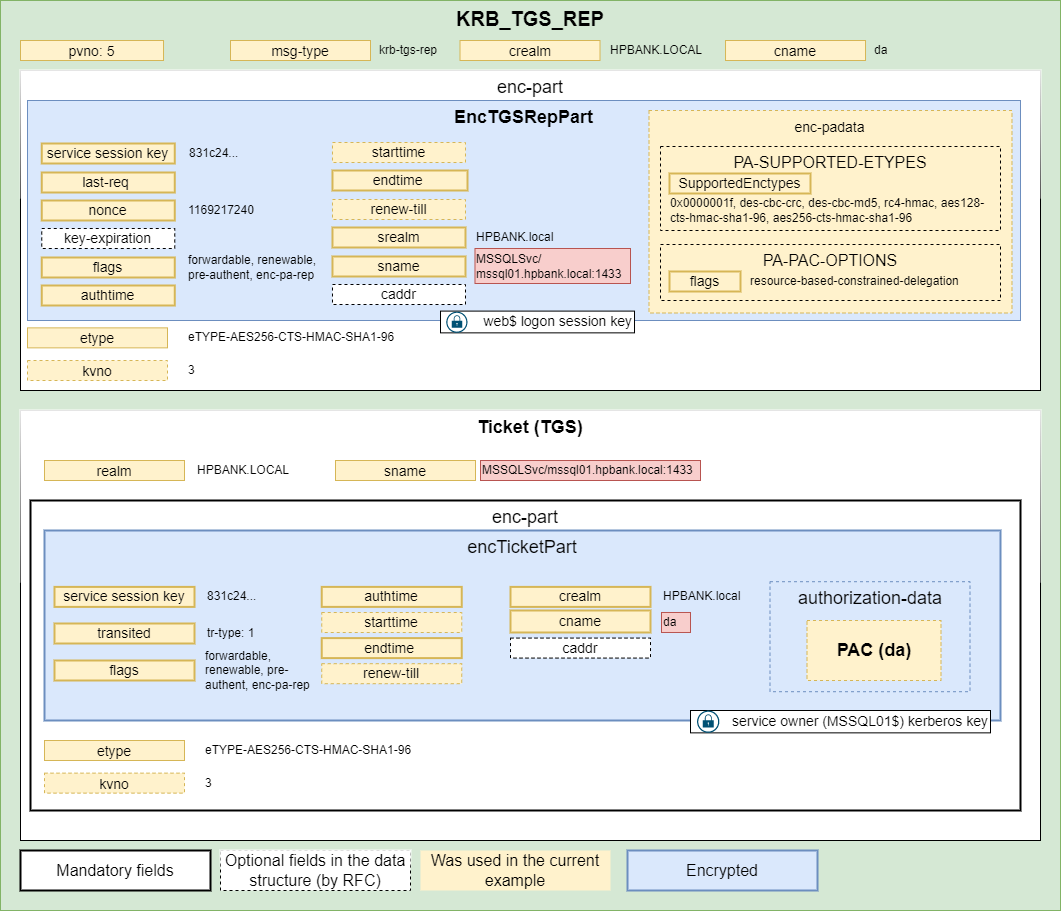The image size is (1061, 911).
Task: Select the flags box under PA-PAC-OPTIONS
Action: click(704, 282)
